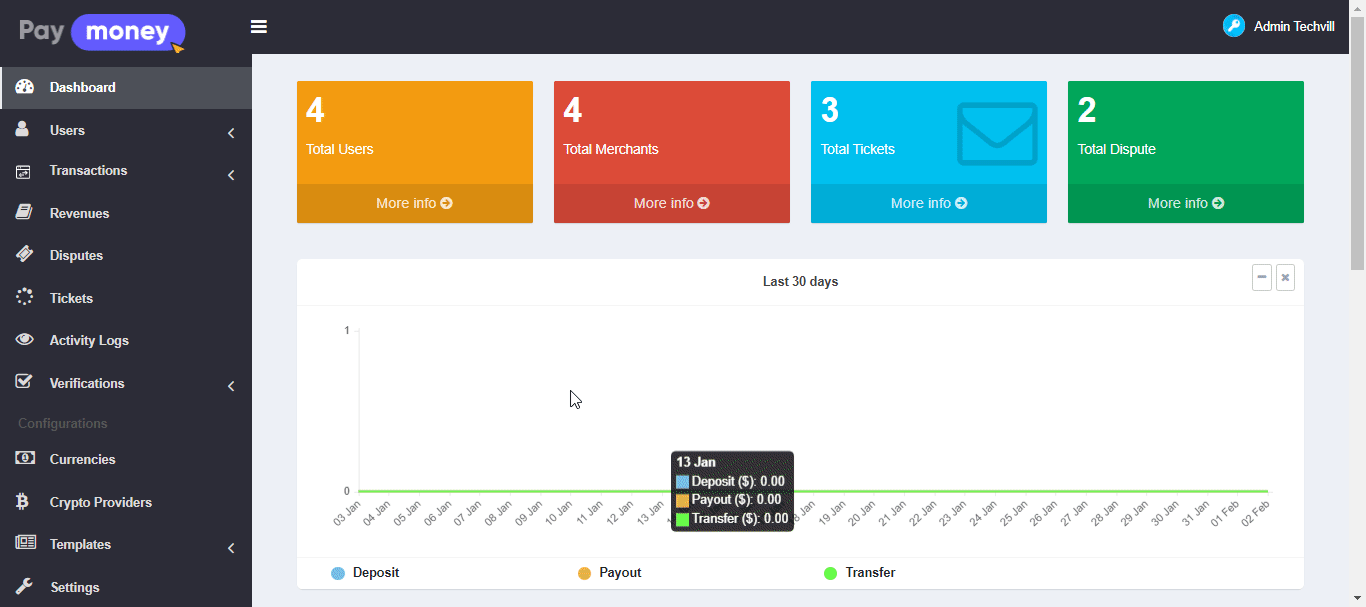Open the Tickets menu item

[x=71, y=298]
